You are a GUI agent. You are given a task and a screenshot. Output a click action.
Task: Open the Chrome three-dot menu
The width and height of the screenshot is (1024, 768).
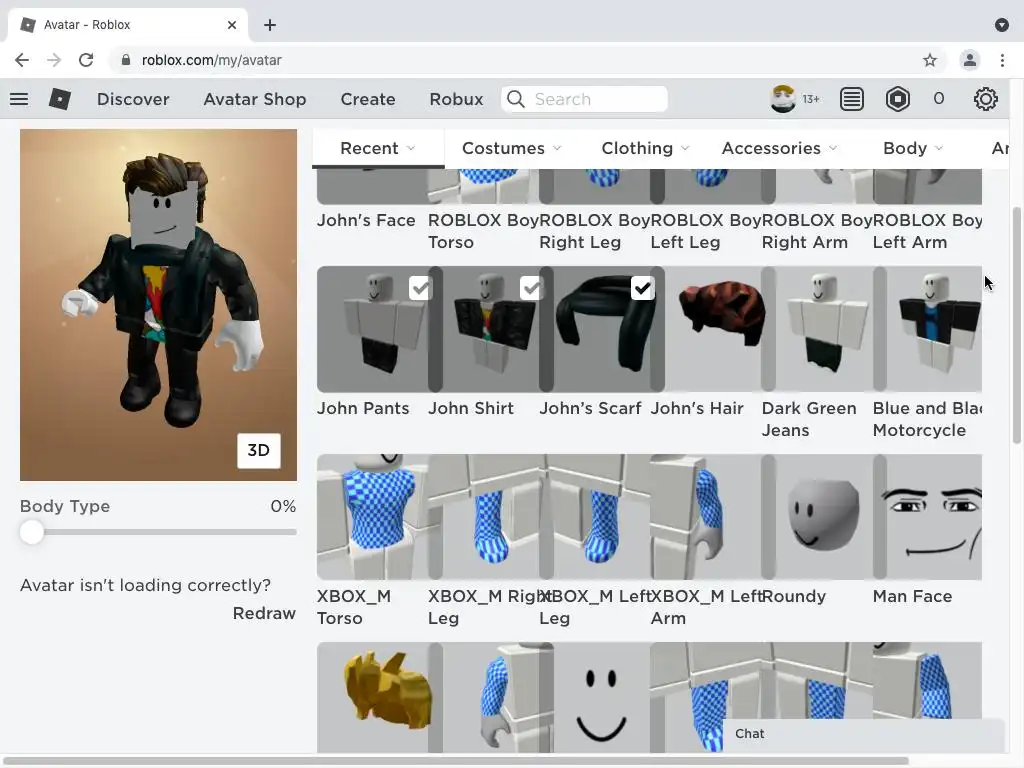[x=1002, y=60]
